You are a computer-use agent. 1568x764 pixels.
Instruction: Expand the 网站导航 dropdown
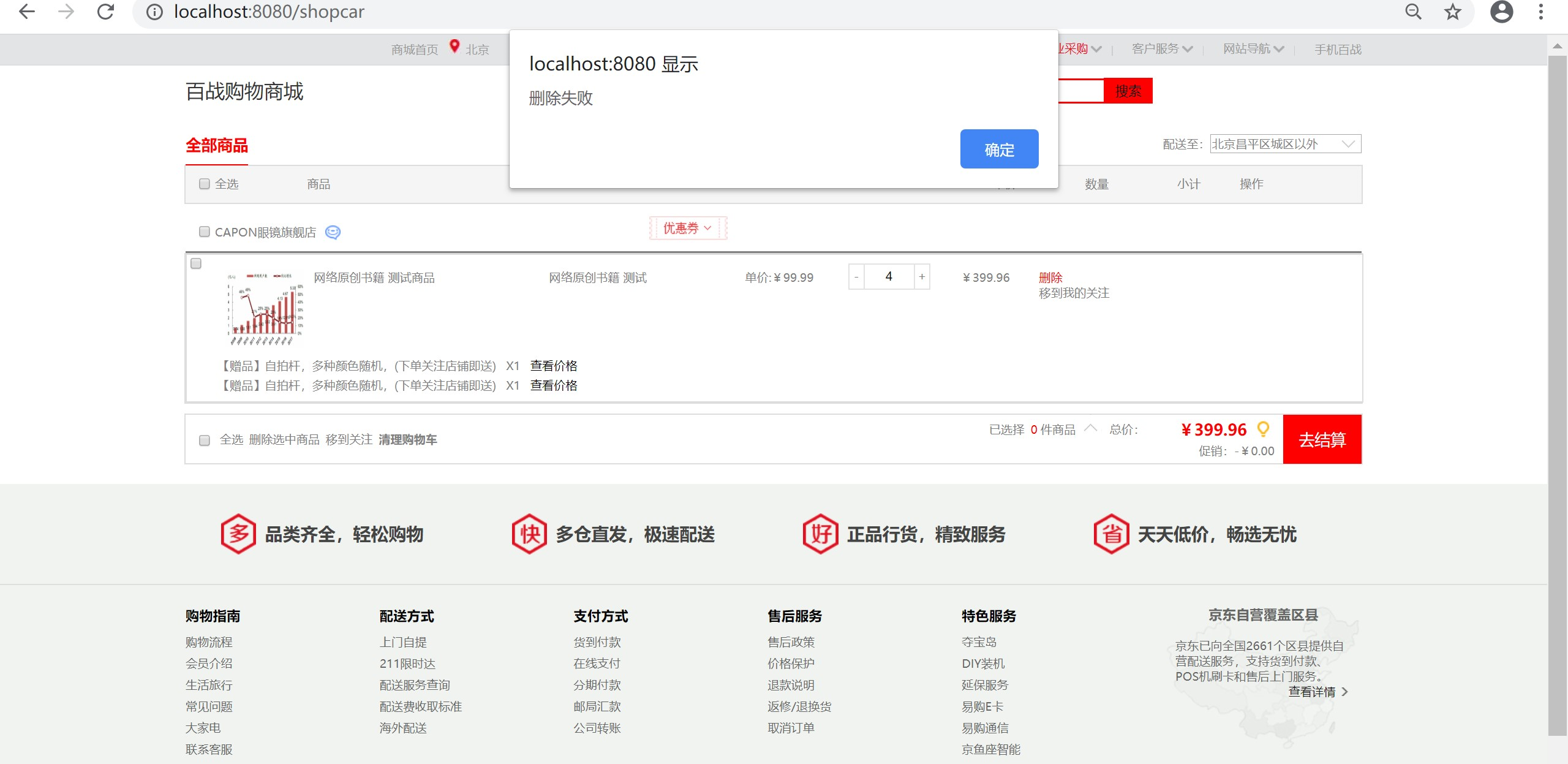click(x=1253, y=49)
